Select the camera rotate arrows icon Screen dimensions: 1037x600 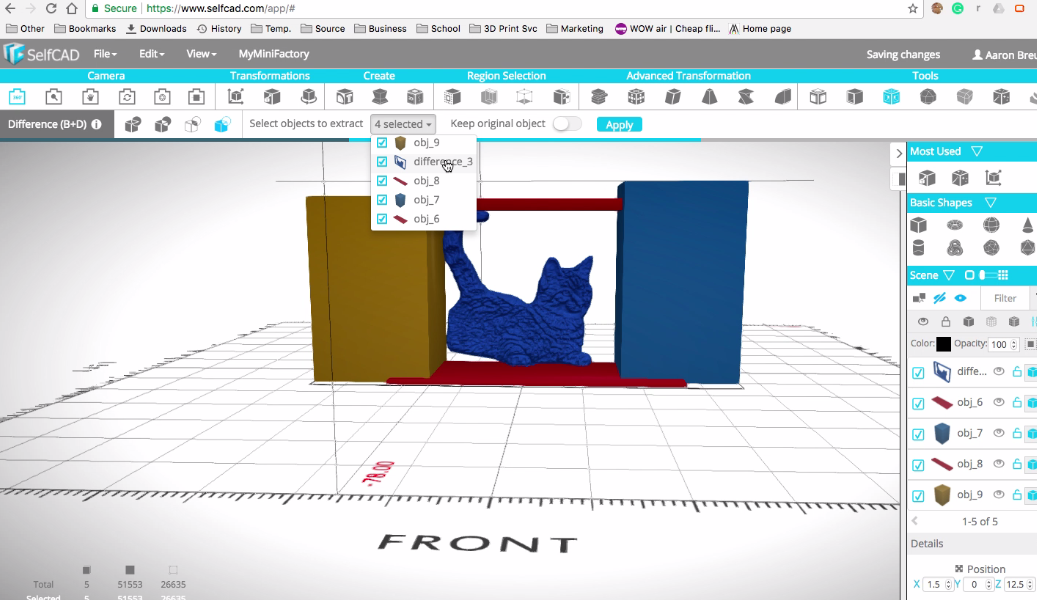[127, 97]
